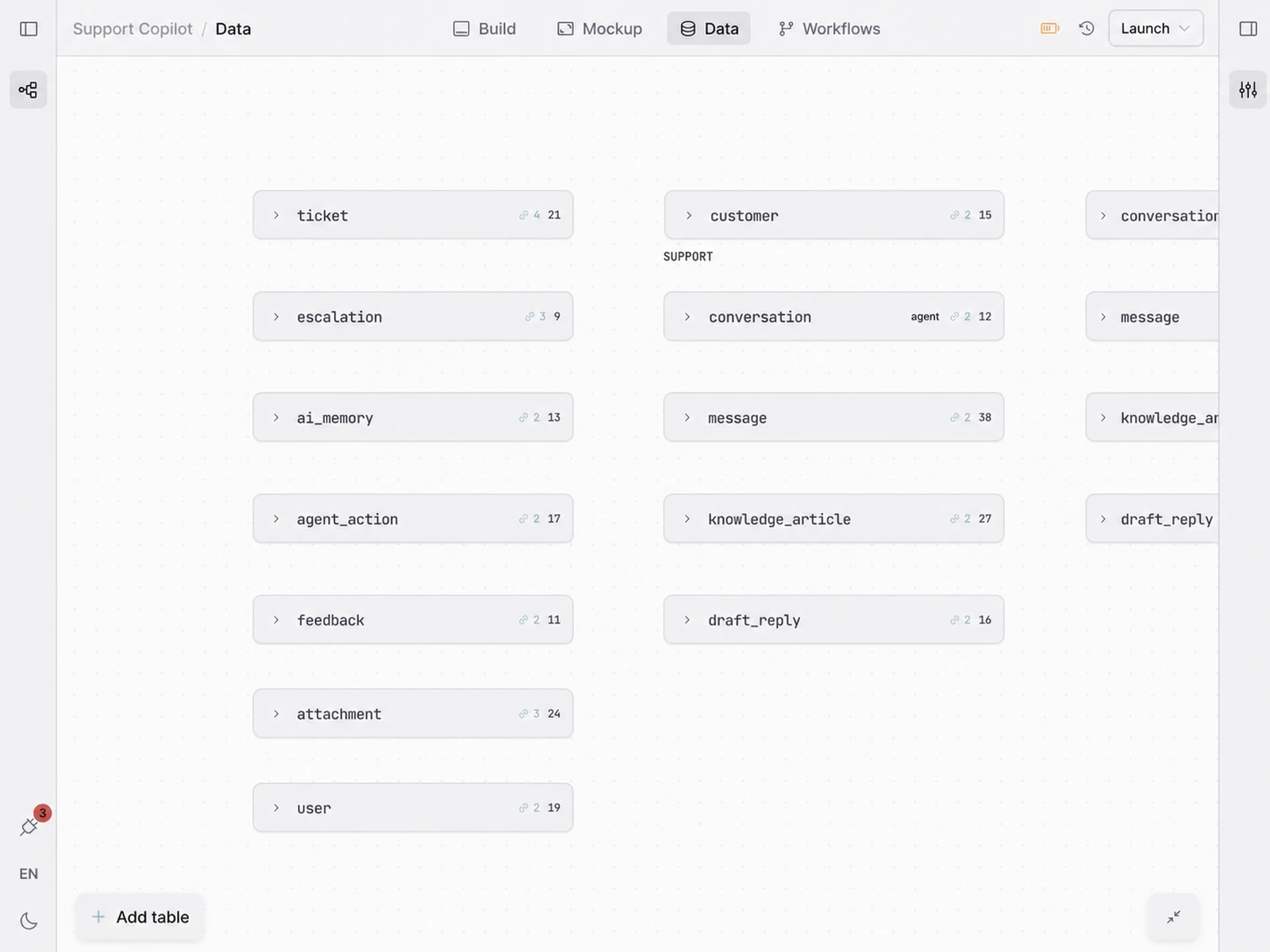Expand the attachment table chevron
The width and height of the screenshot is (1270, 952).
tap(276, 713)
